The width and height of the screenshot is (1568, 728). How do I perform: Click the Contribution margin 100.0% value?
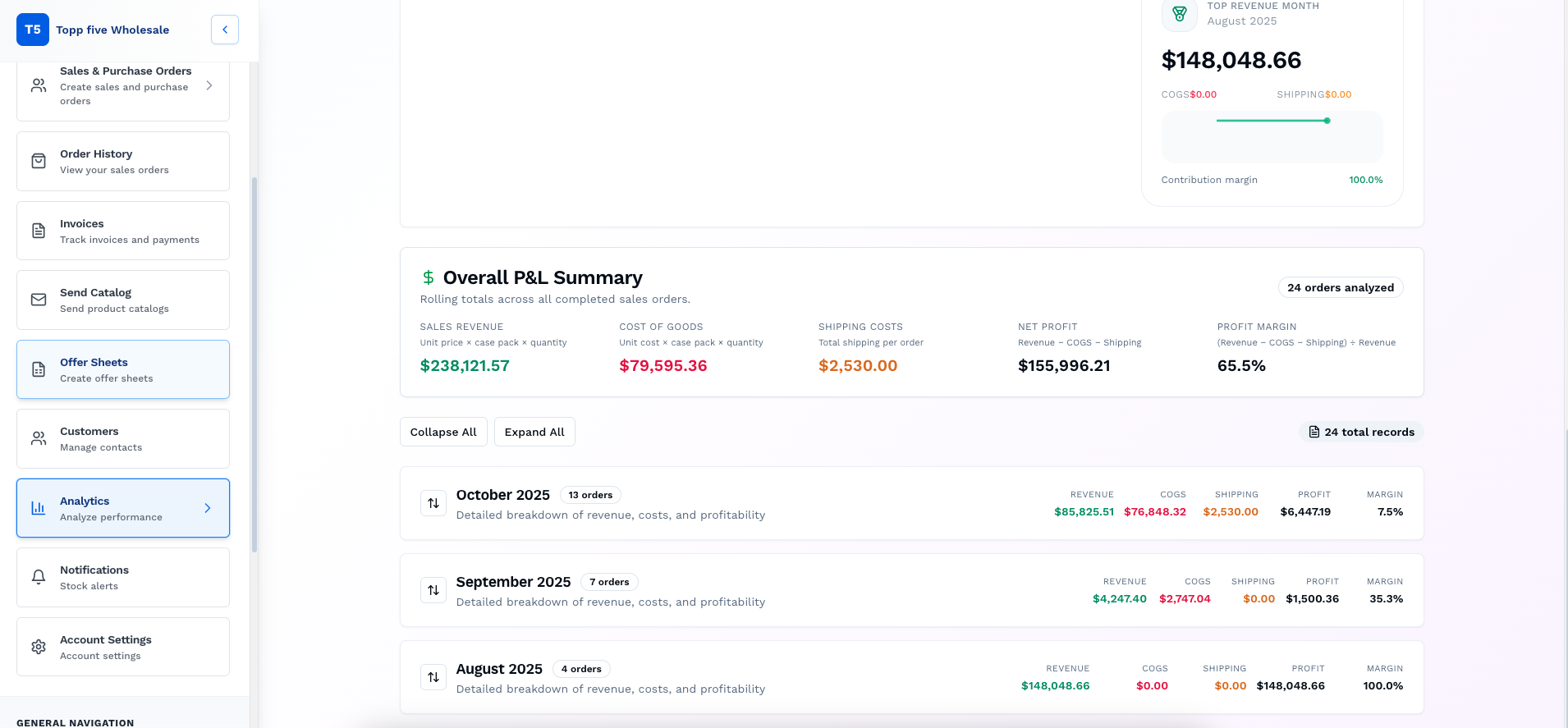tap(1366, 180)
